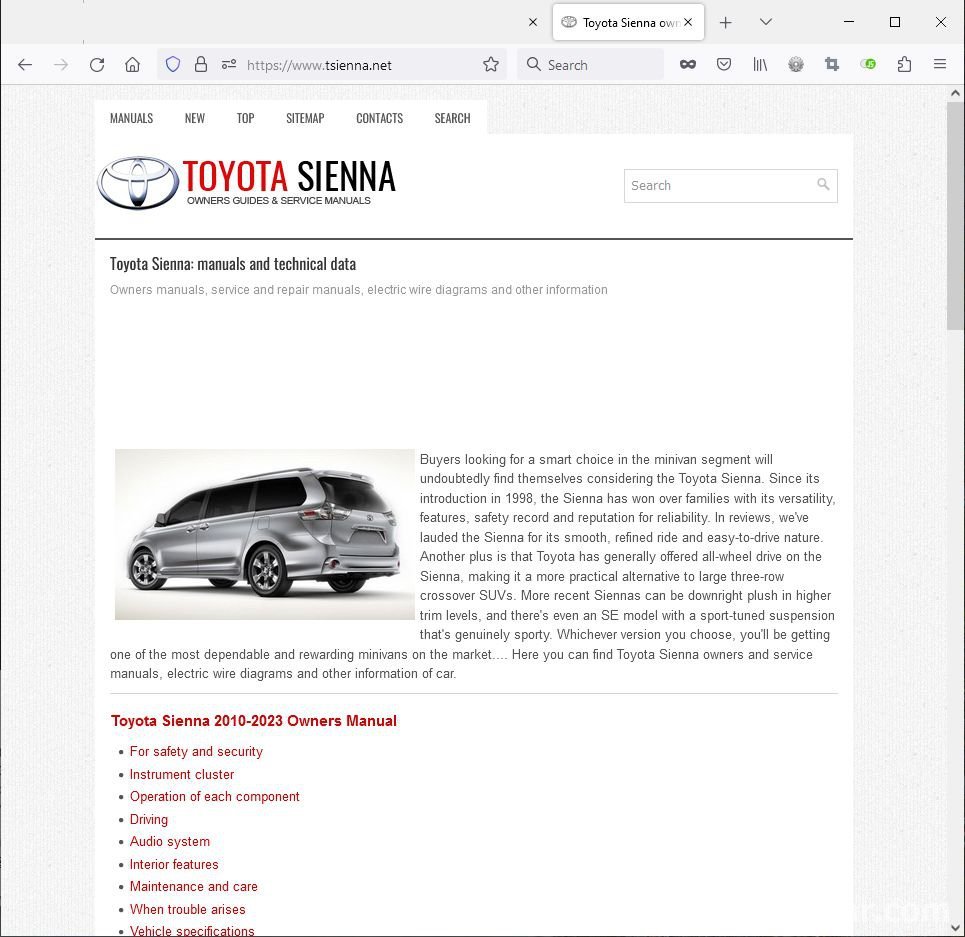
Task: Click the gray gear-like extension icon
Action: (796, 64)
